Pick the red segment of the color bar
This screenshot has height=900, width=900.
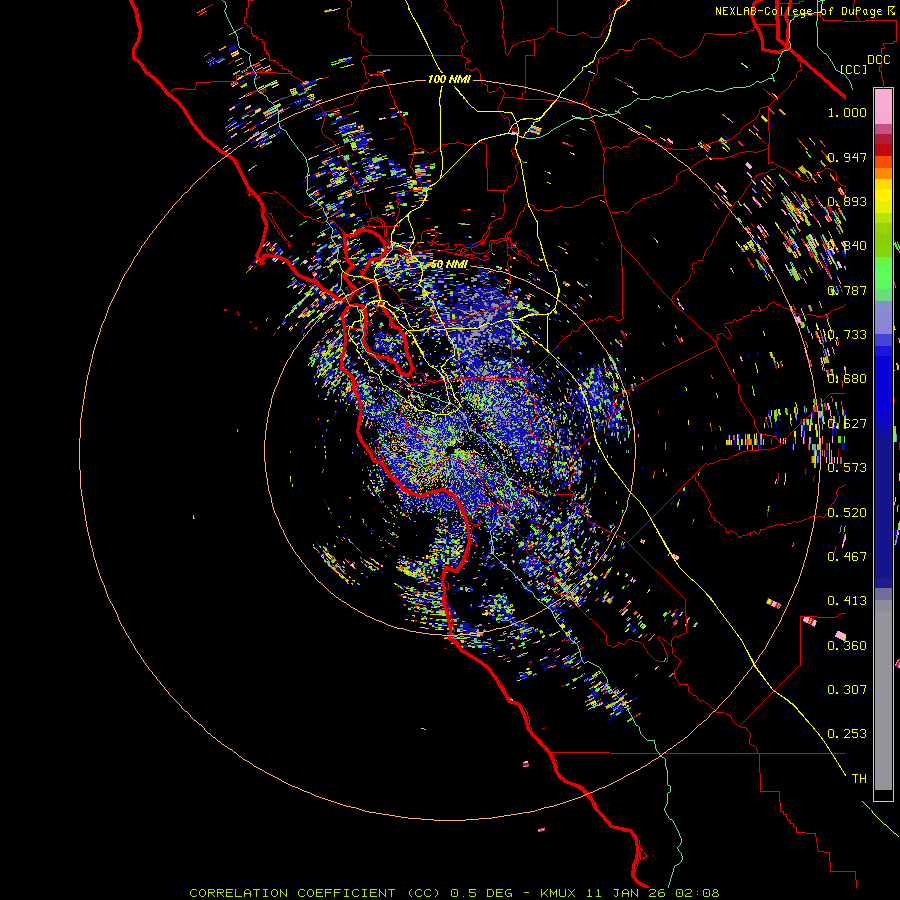883,150
